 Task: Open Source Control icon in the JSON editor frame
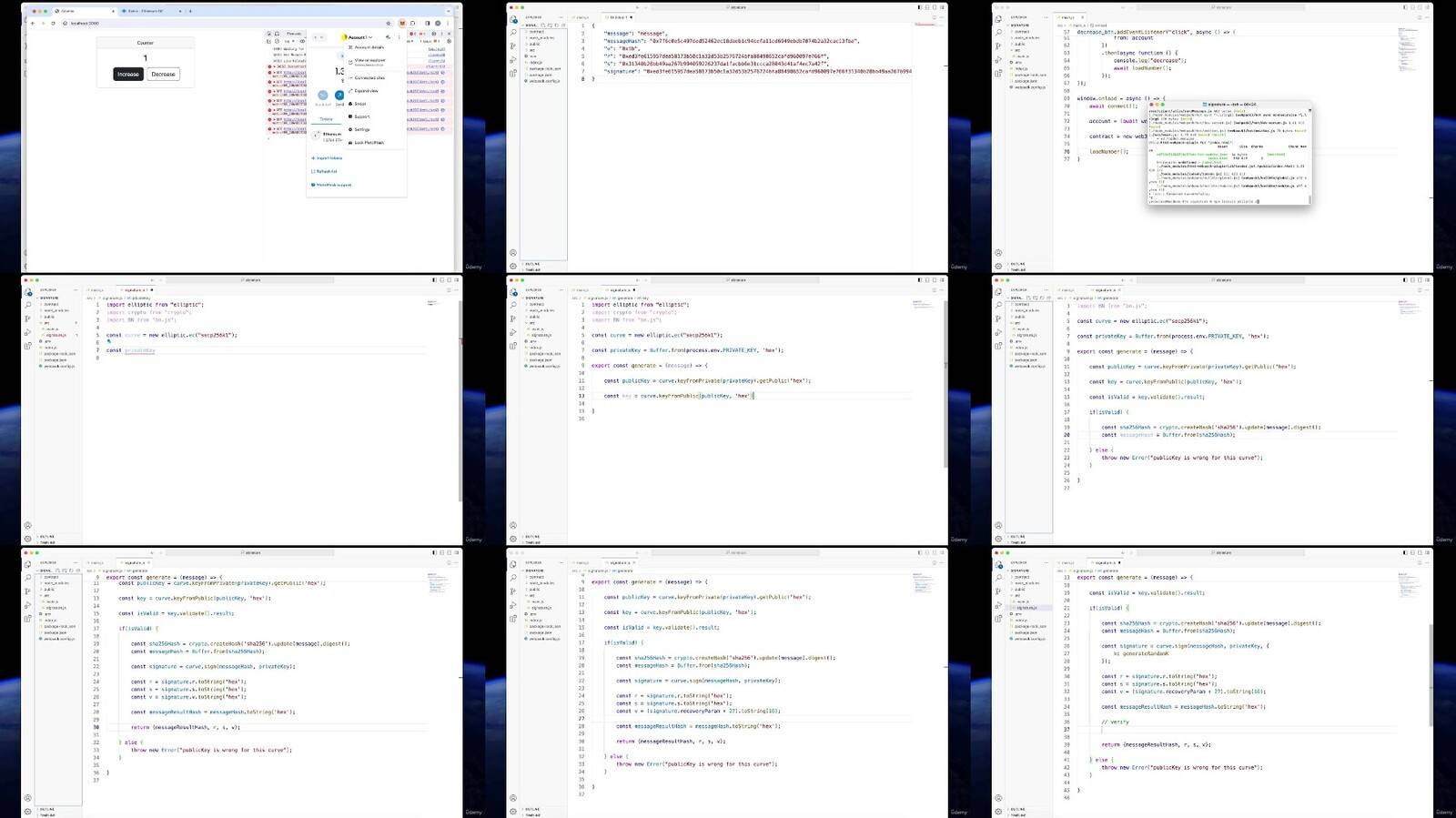[513, 45]
